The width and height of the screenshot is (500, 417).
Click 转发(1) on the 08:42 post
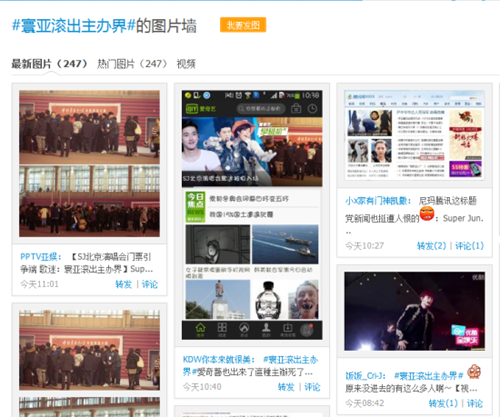tap(443, 403)
